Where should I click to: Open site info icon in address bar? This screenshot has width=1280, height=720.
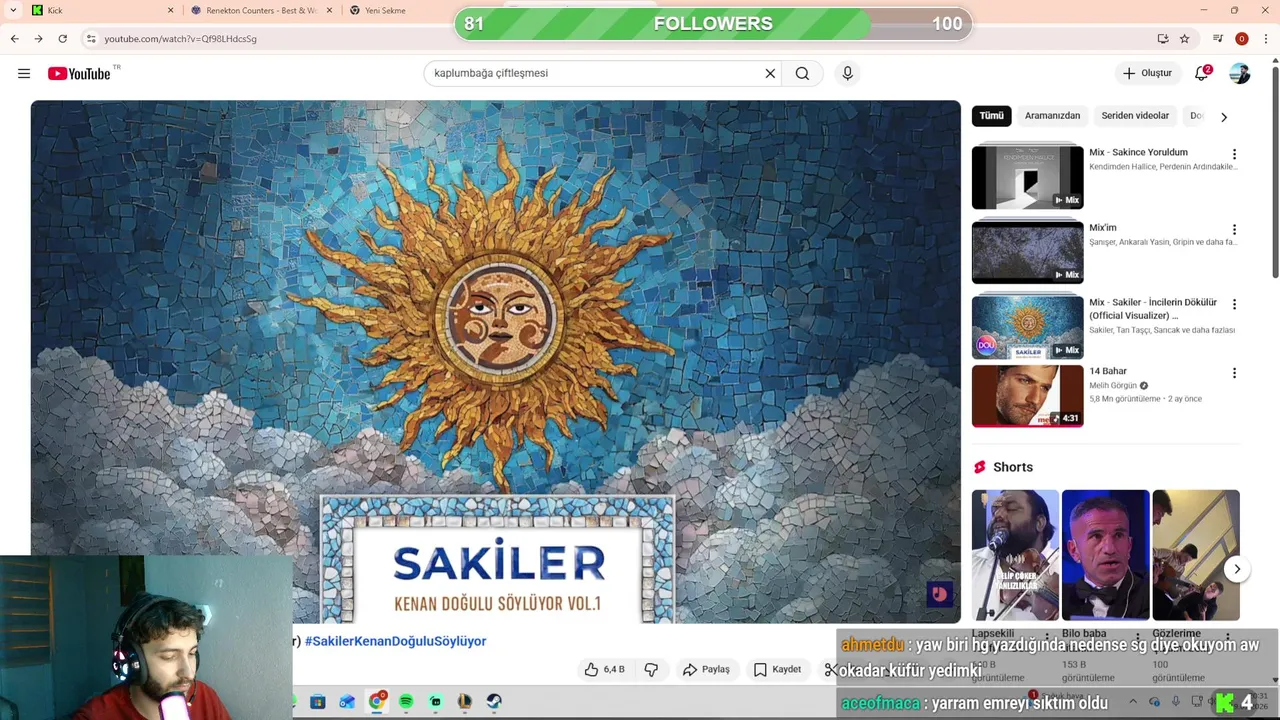coord(91,38)
